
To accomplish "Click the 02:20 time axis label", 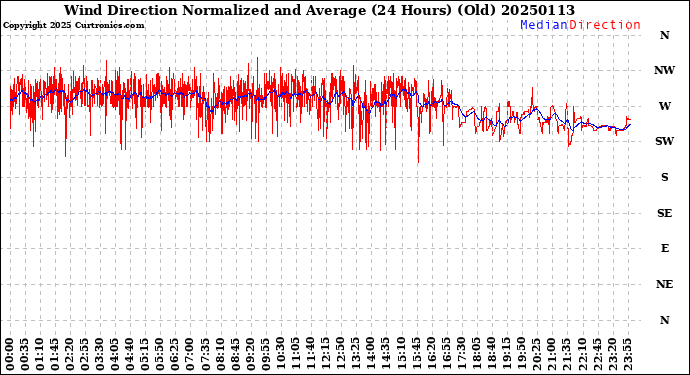I will (x=70, y=354).
